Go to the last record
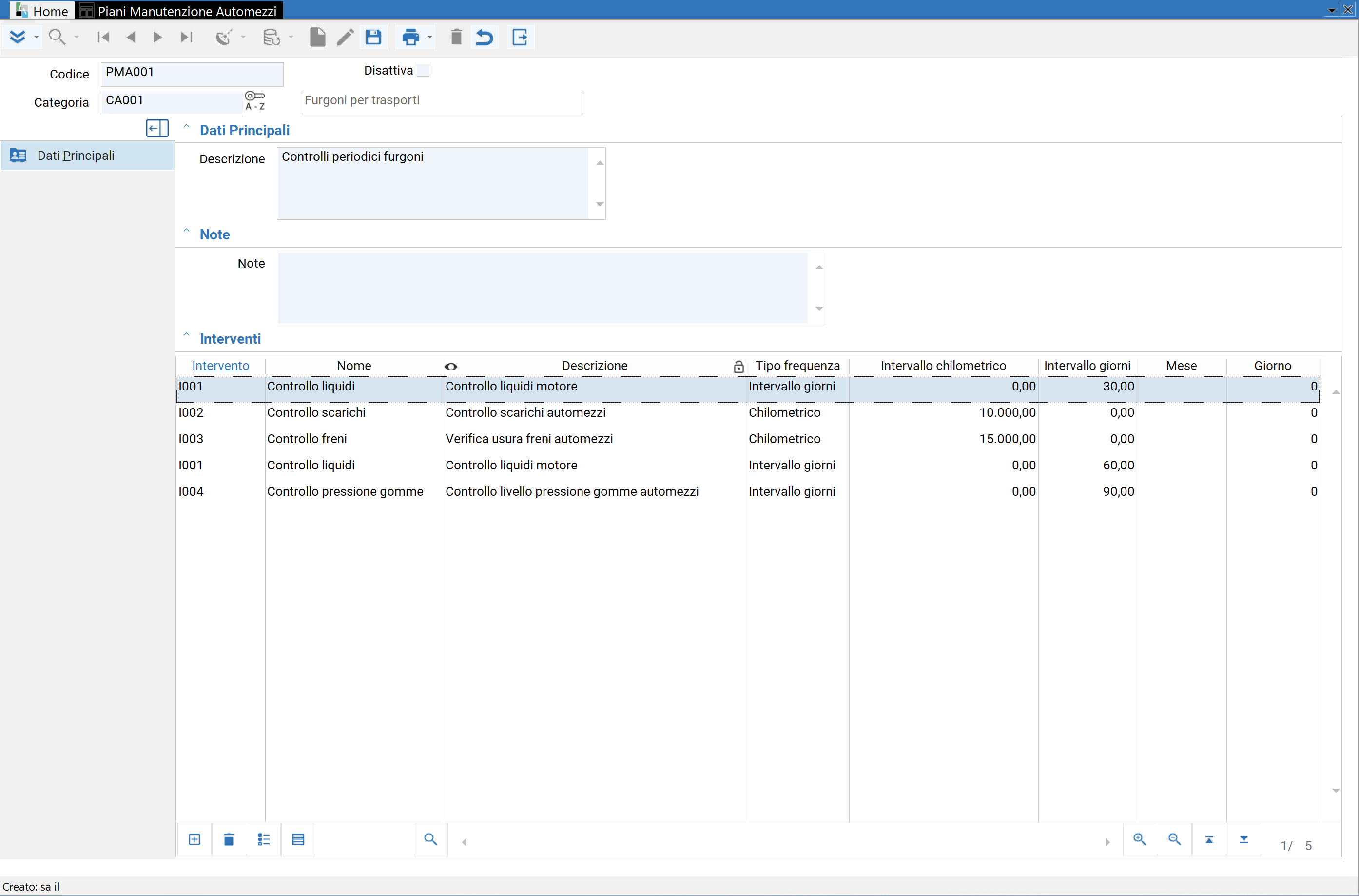Viewport: 1359px width, 896px height. tap(186, 37)
